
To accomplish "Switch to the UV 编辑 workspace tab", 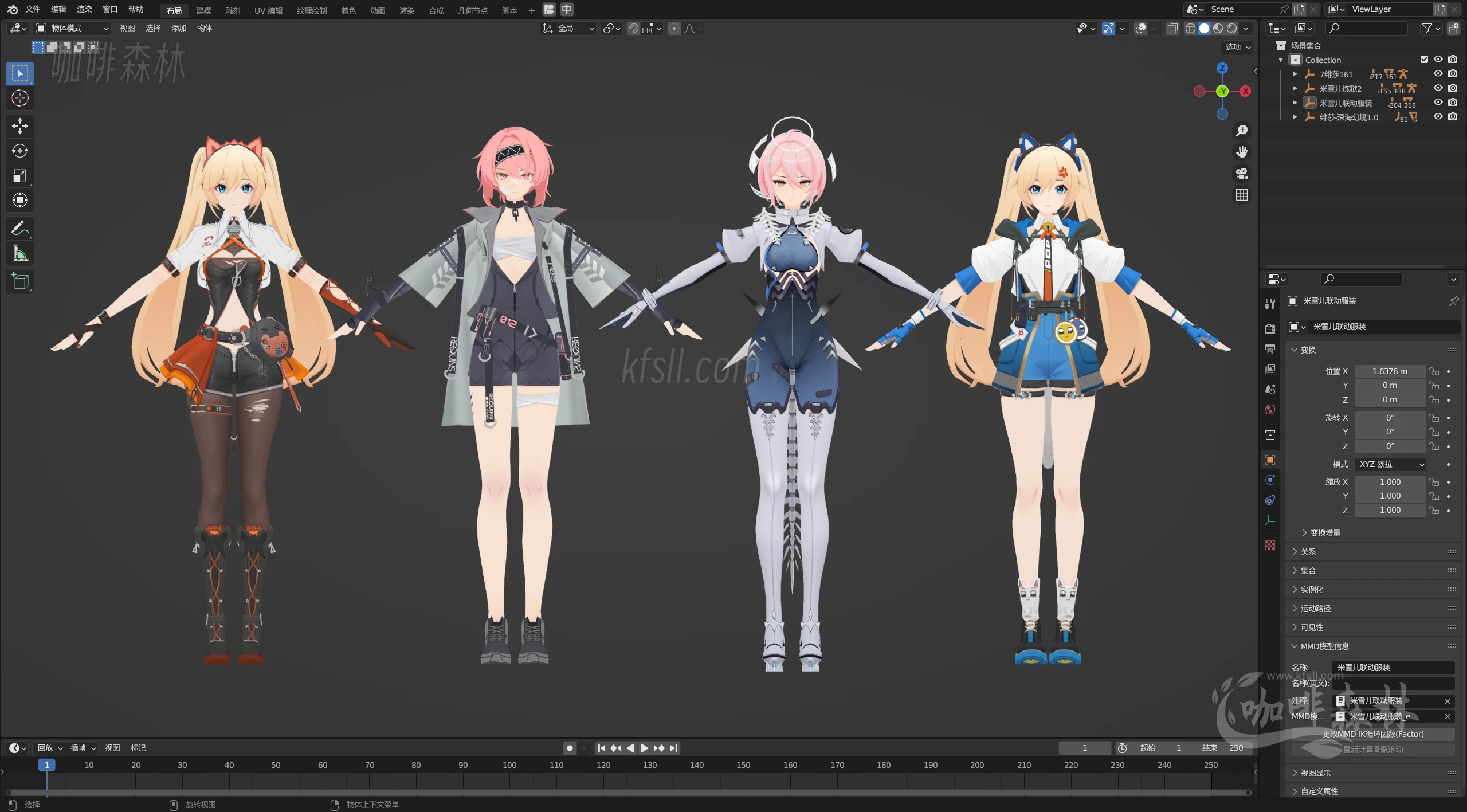I will pyautogui.click(x=269, y=10).
